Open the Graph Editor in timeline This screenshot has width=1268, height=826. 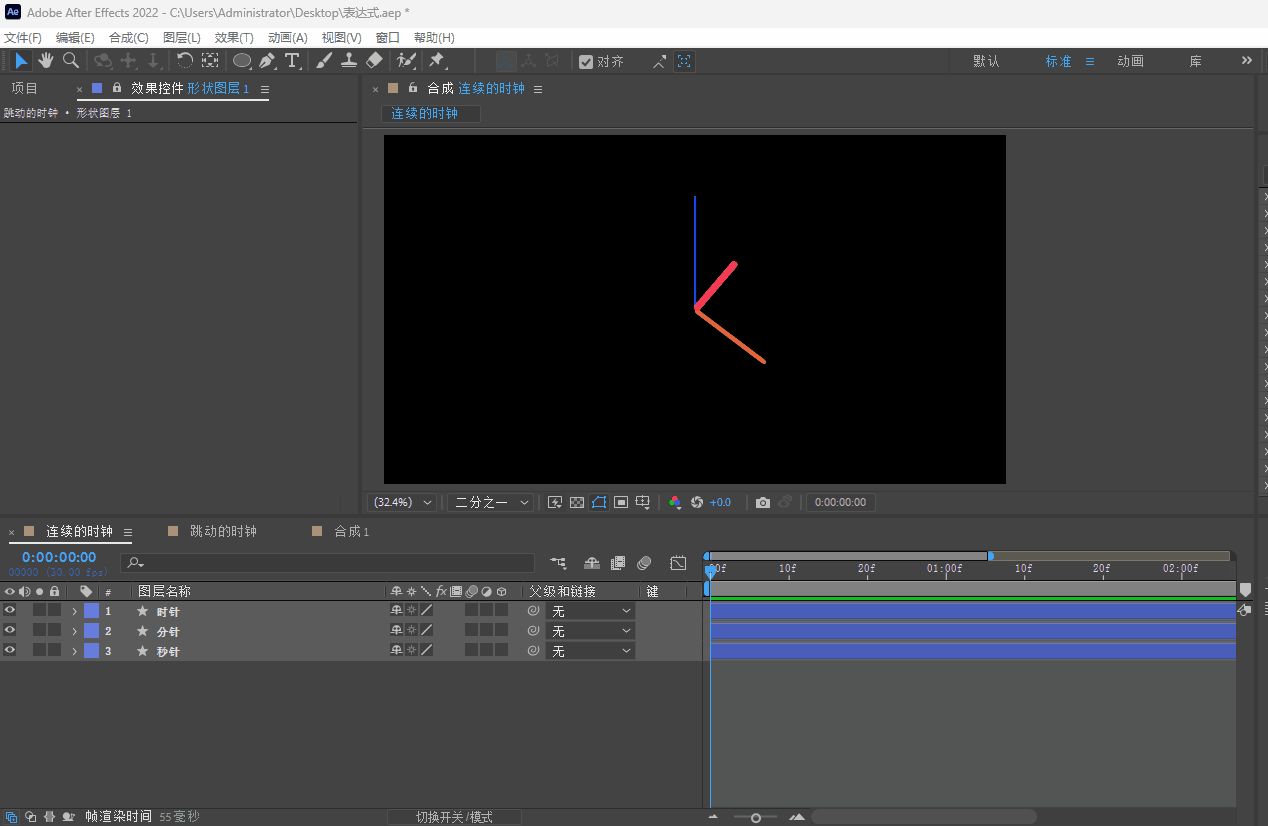pyautogui.click(x=678, y=563)
